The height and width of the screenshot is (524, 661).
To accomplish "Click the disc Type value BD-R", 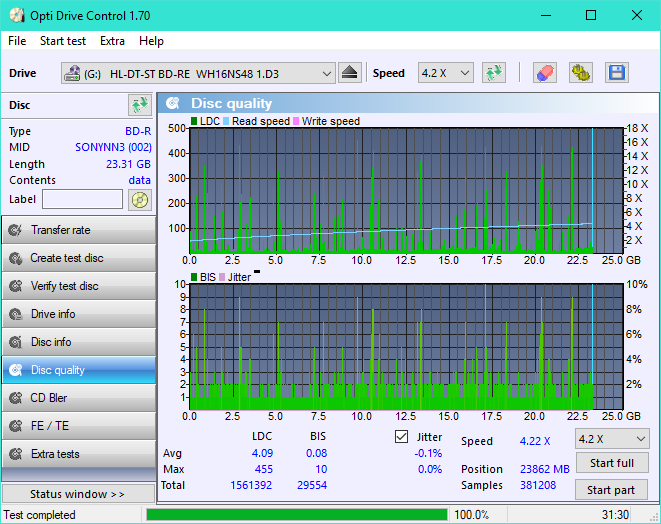I will click(x=138, y=131).
